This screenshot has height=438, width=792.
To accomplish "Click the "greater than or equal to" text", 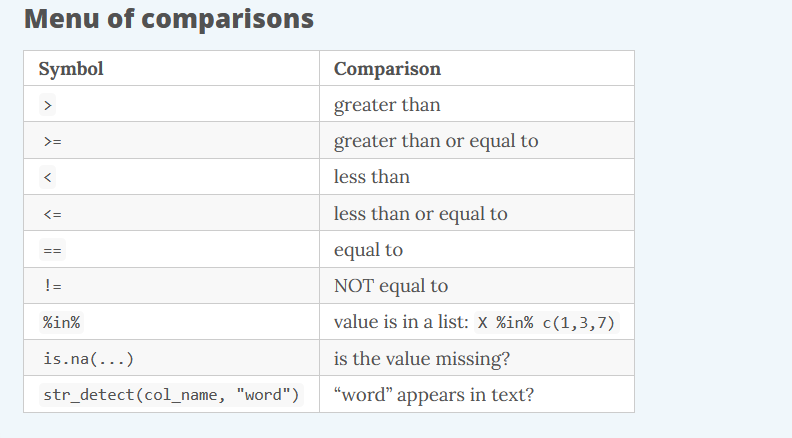I will click(436, 141).
